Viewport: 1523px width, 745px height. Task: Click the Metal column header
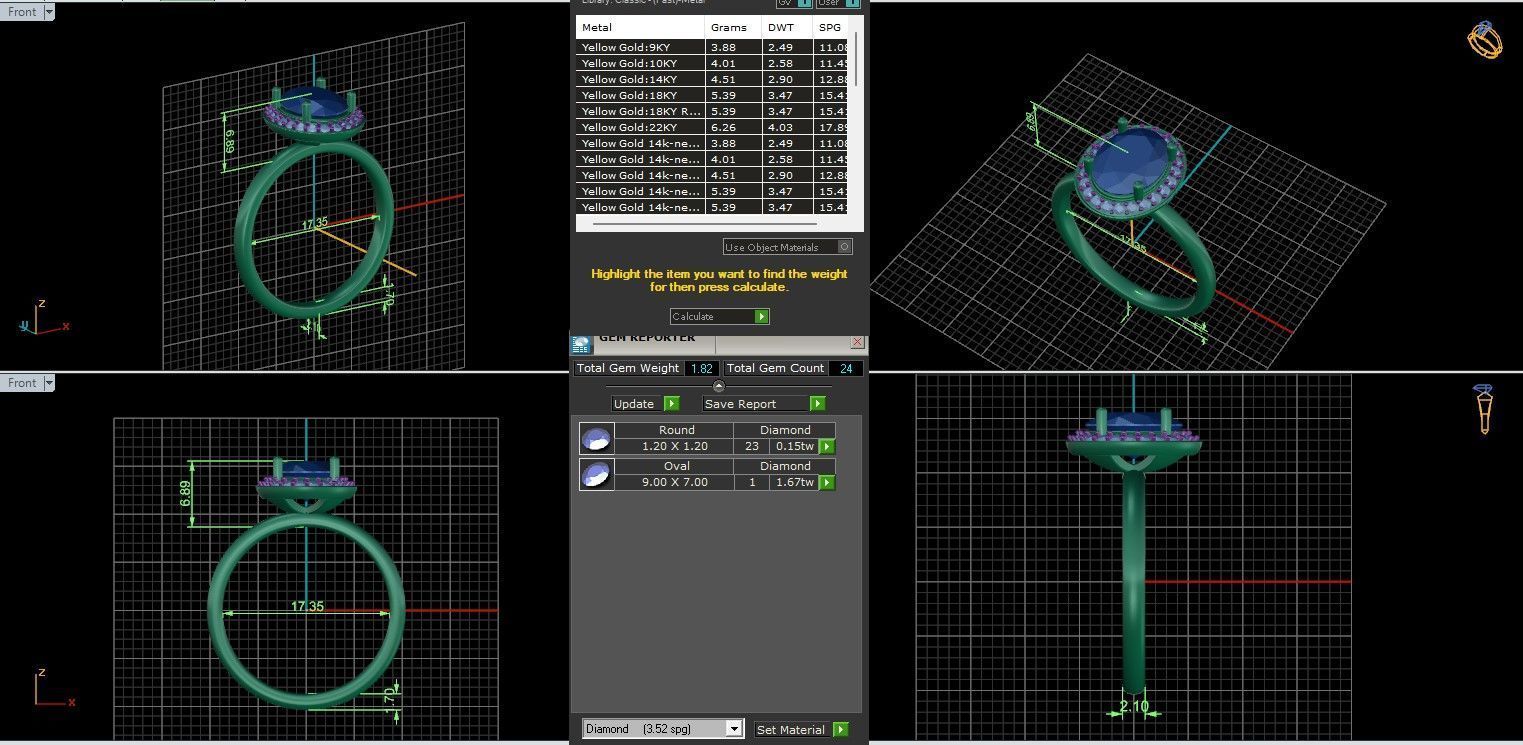(640, 27)
